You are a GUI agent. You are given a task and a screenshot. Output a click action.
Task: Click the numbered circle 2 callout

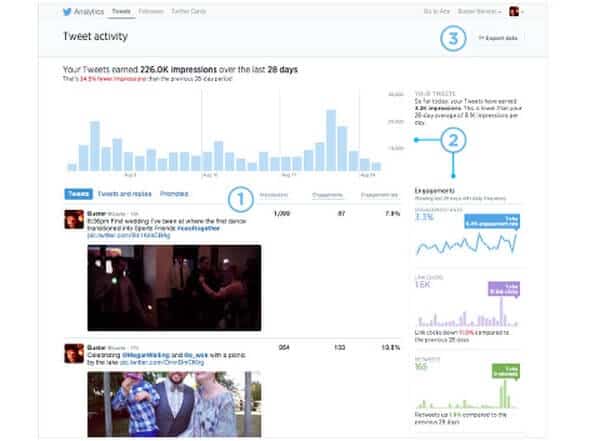coord(454,141)
